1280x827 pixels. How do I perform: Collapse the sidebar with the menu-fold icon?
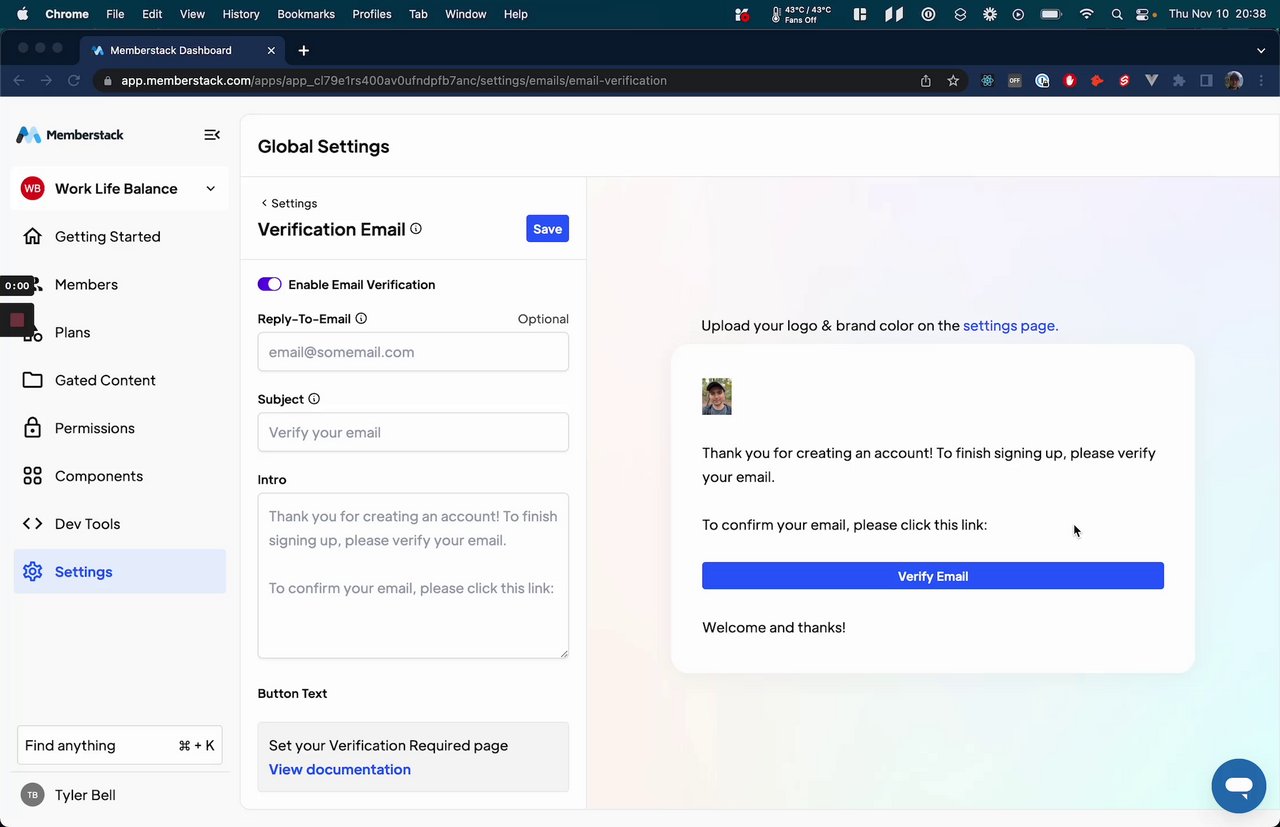212,135
